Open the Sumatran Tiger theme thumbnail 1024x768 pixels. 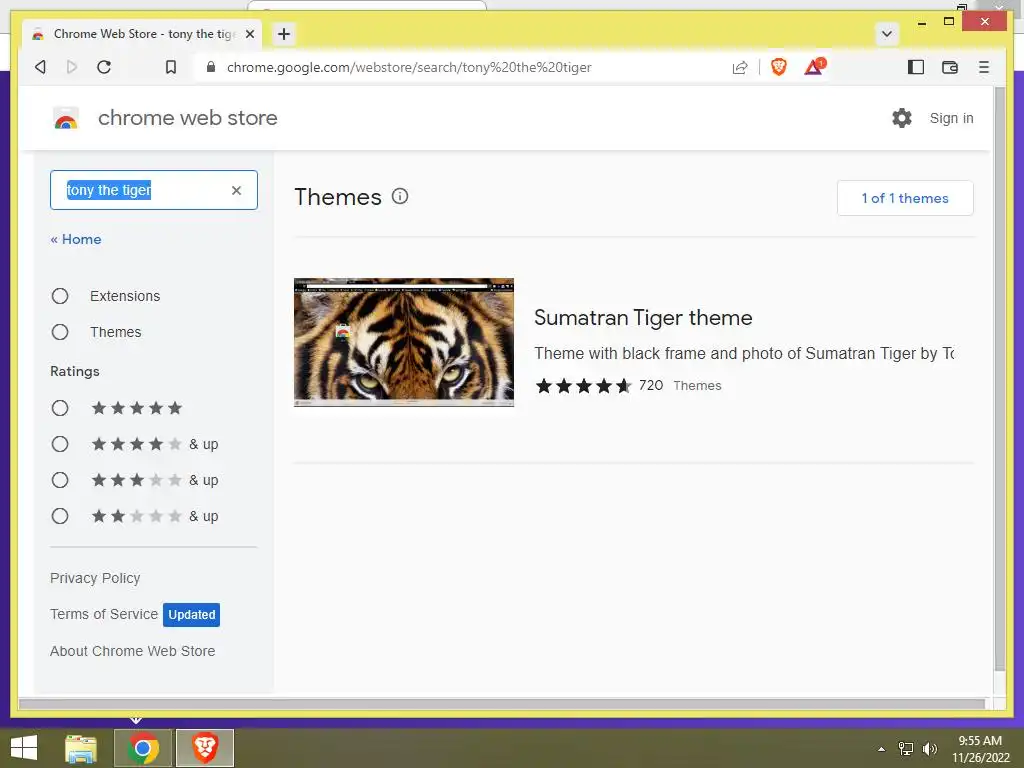(404, 342)
